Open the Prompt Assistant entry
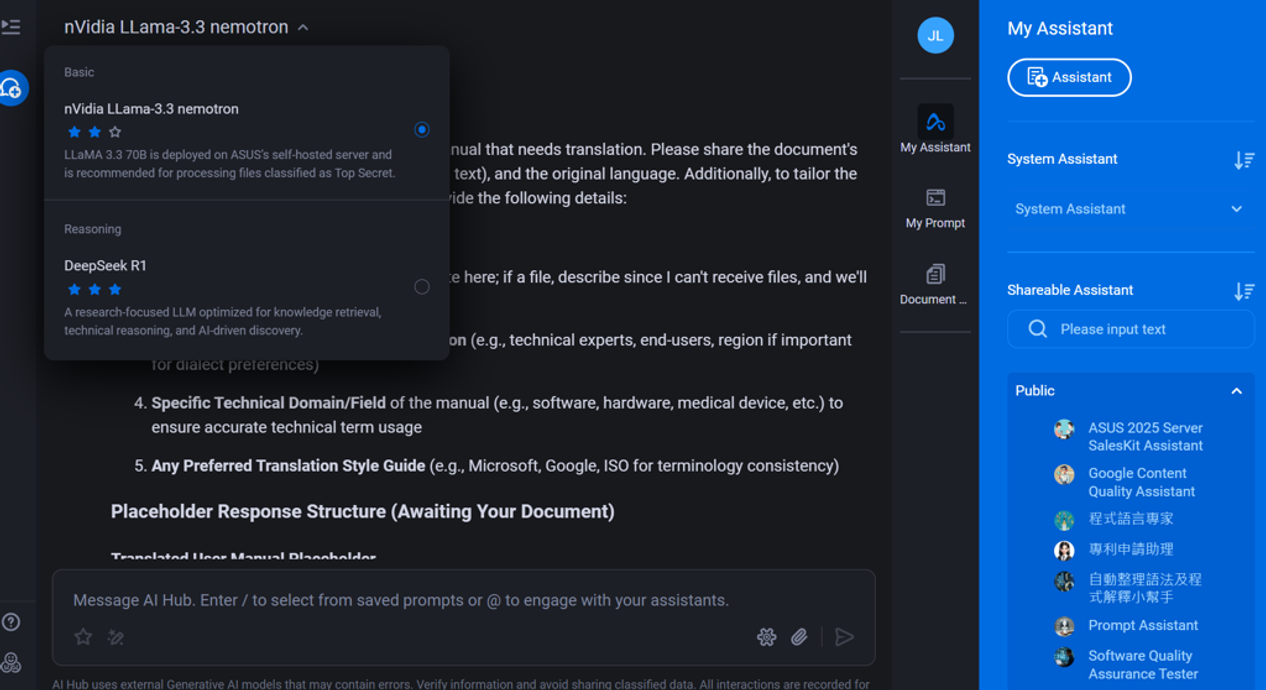 pos(1143,625)
